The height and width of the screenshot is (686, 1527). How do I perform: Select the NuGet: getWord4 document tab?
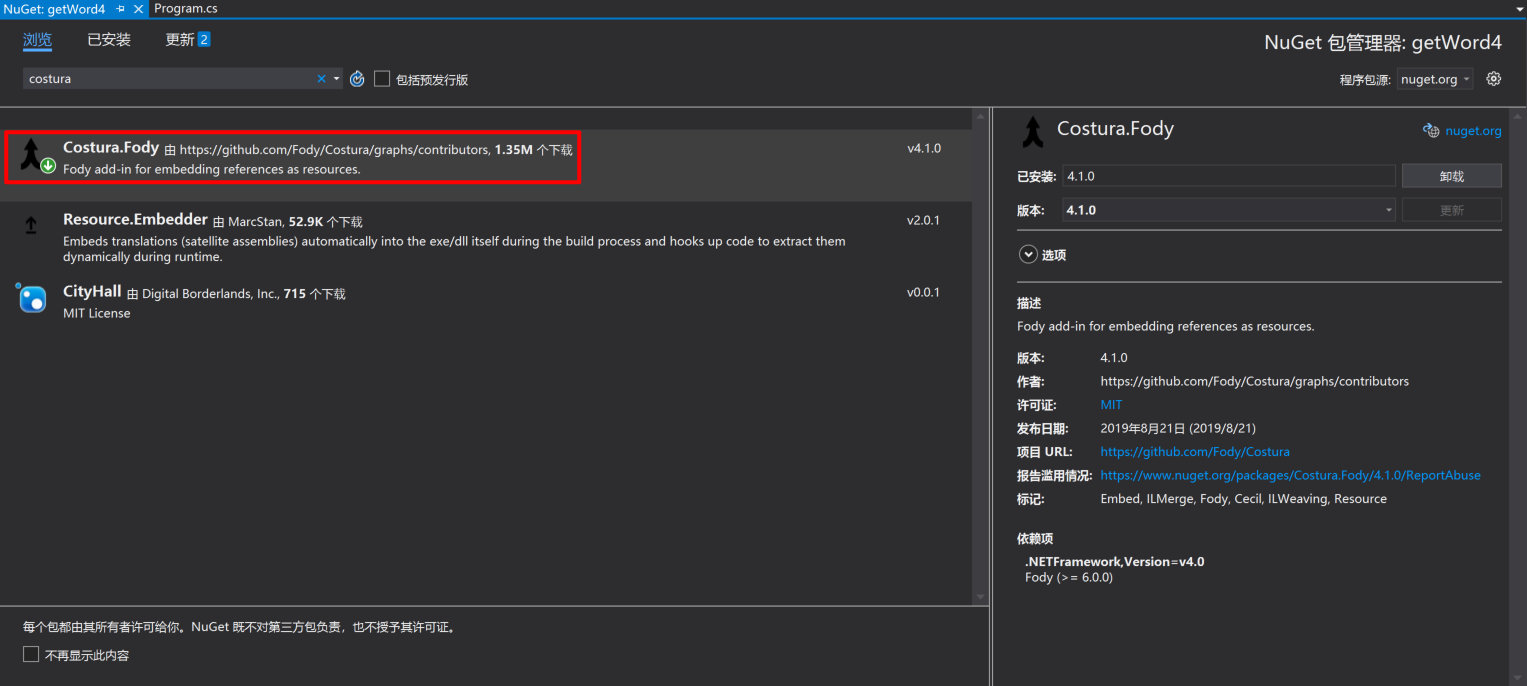click(x=54, y=8)
